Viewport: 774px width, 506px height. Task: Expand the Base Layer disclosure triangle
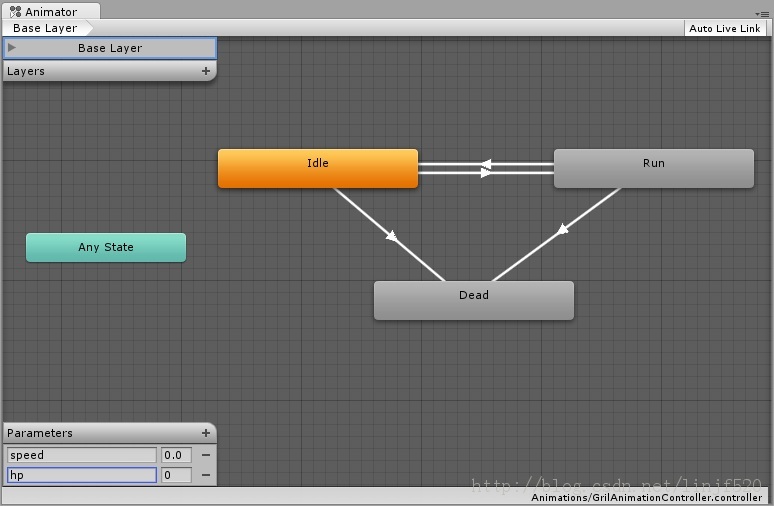coord(12,47)
